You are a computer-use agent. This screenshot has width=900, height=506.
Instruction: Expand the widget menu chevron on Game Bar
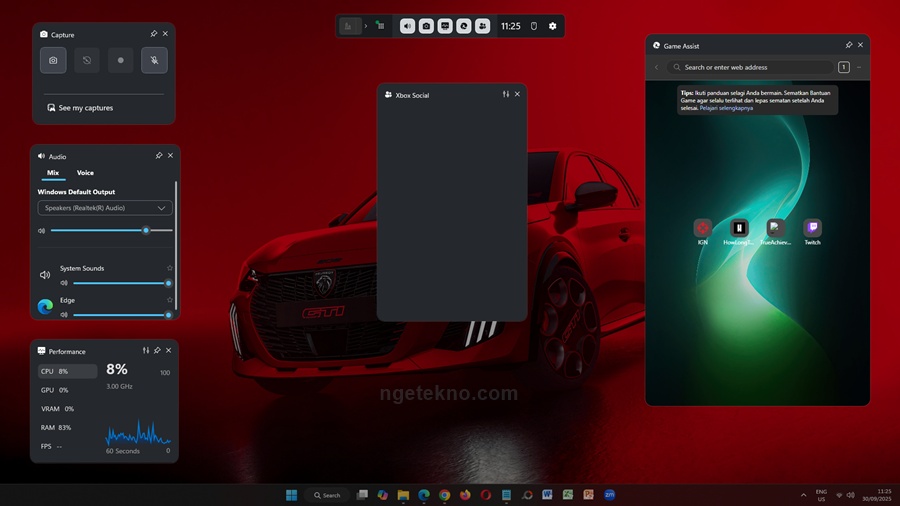pyautogui.click(x=365, y=26)
